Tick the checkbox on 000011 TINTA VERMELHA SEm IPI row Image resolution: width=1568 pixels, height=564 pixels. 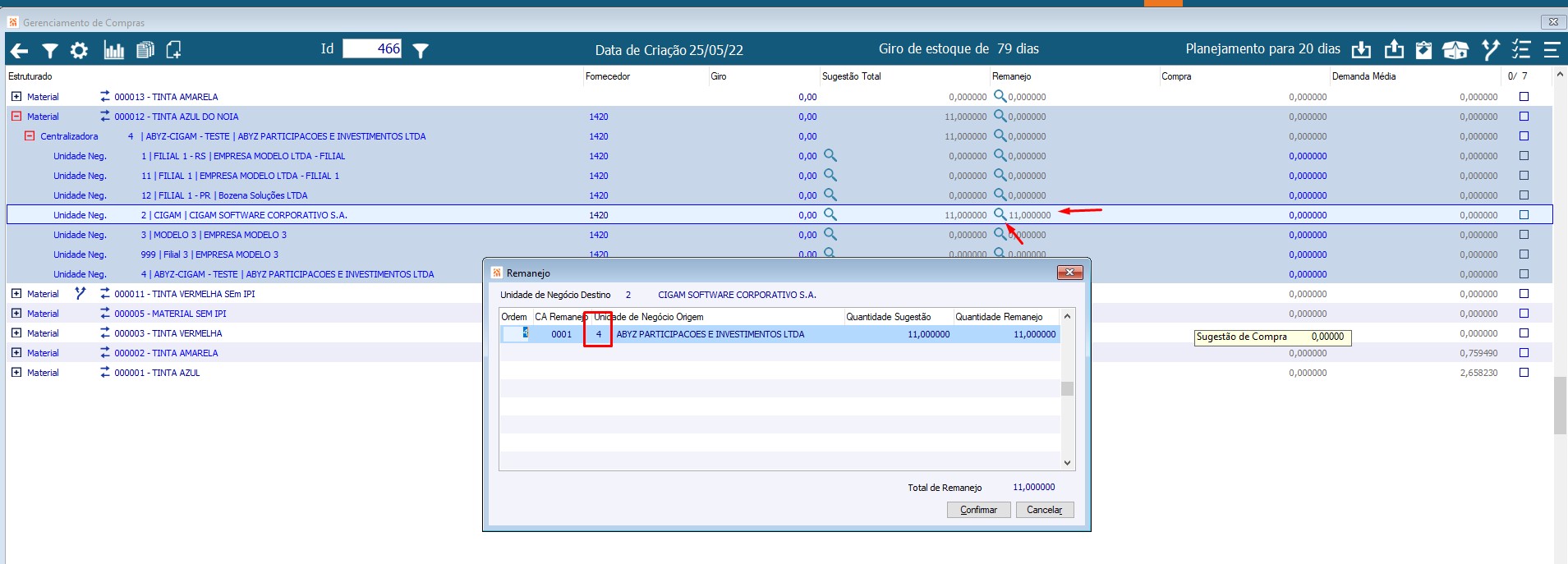[1524, 294]
